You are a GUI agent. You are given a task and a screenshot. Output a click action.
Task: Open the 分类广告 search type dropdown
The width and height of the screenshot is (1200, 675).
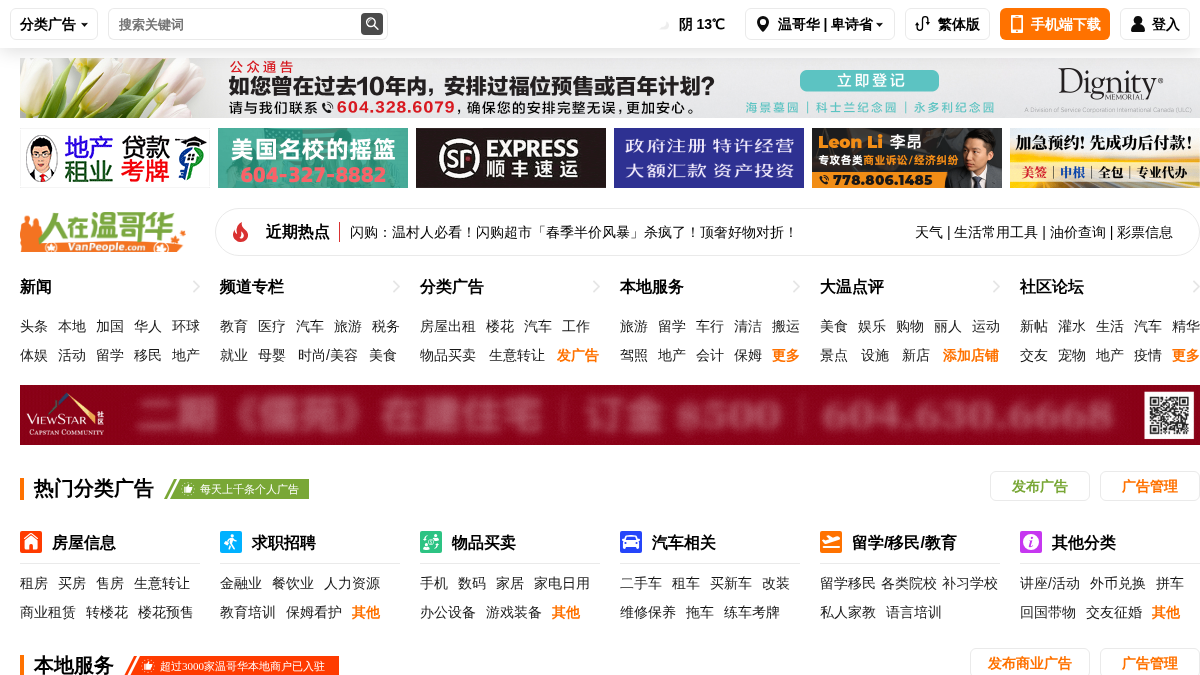click(54, 24)
